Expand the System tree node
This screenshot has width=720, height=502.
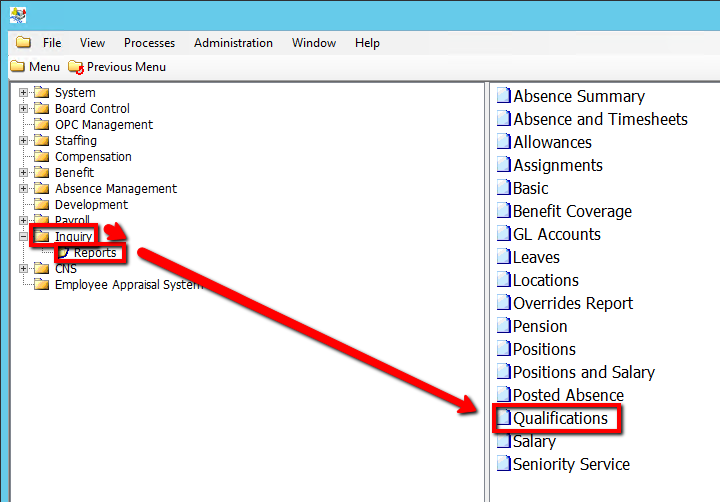click(23, 93)
